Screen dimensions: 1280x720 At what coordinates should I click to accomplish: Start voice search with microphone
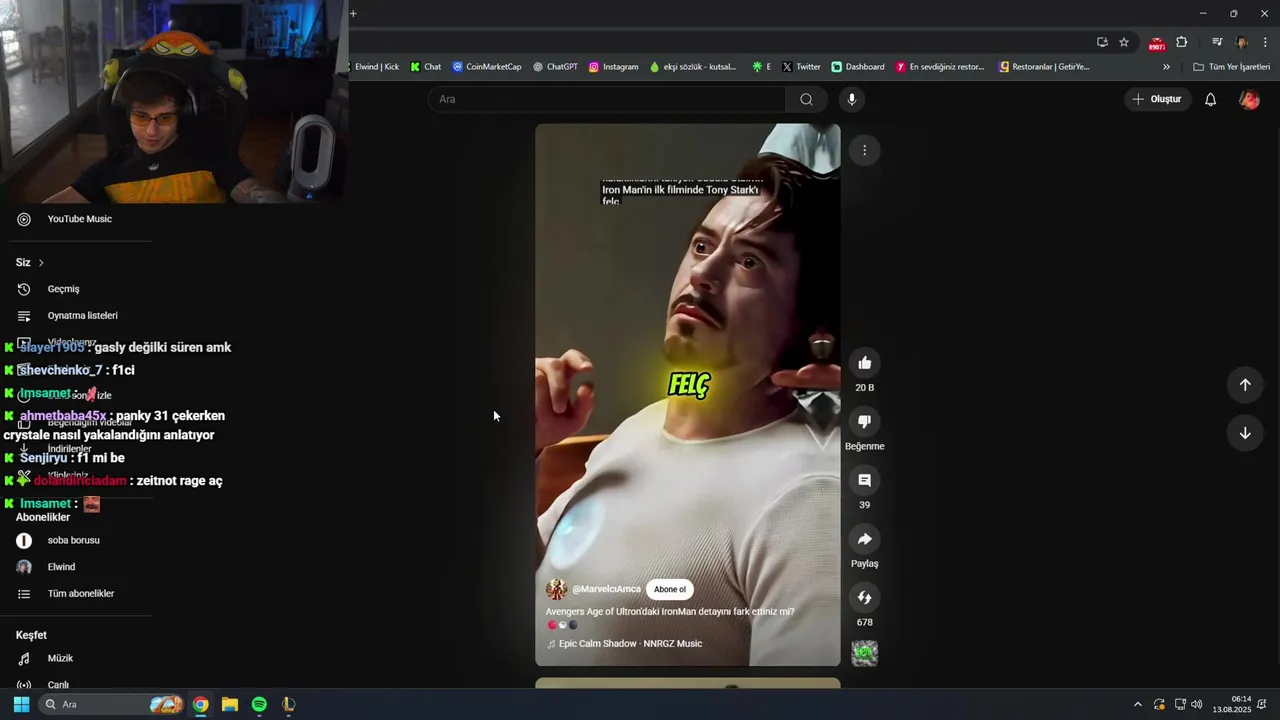pyautogui.click(x=851, y=99)
